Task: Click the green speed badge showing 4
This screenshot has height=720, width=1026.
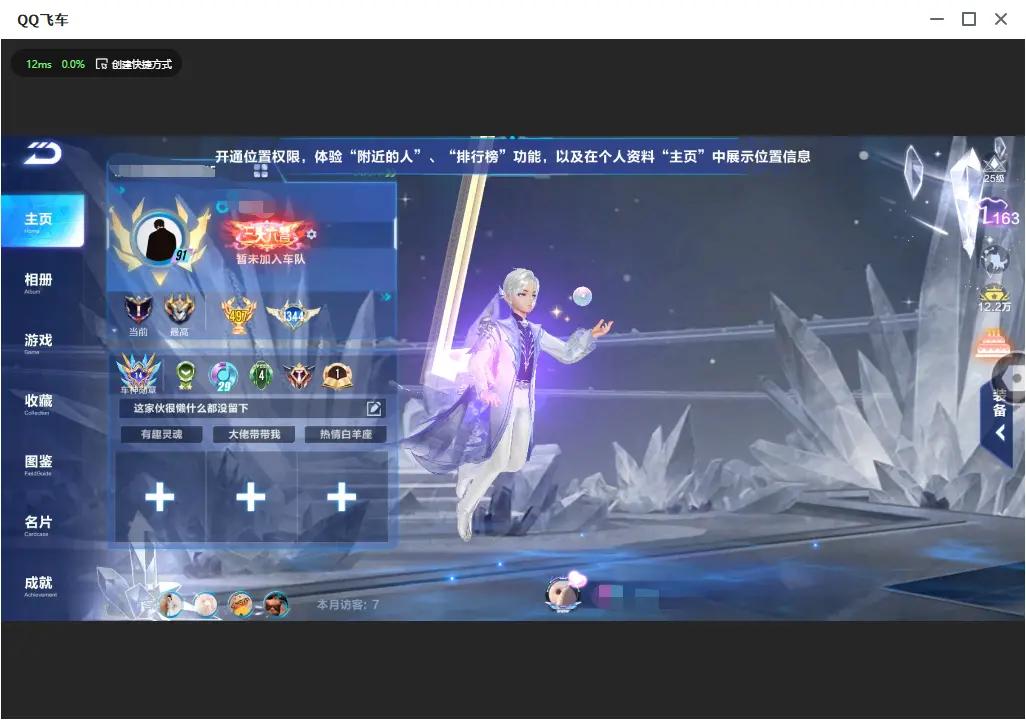Action: click(261, 376)
